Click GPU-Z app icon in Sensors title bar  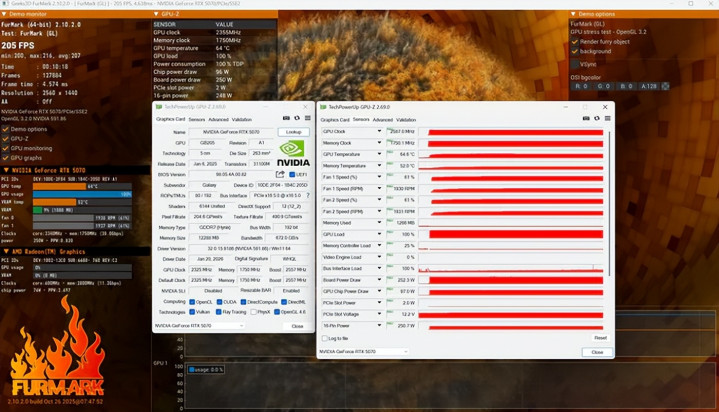(323, 107)
